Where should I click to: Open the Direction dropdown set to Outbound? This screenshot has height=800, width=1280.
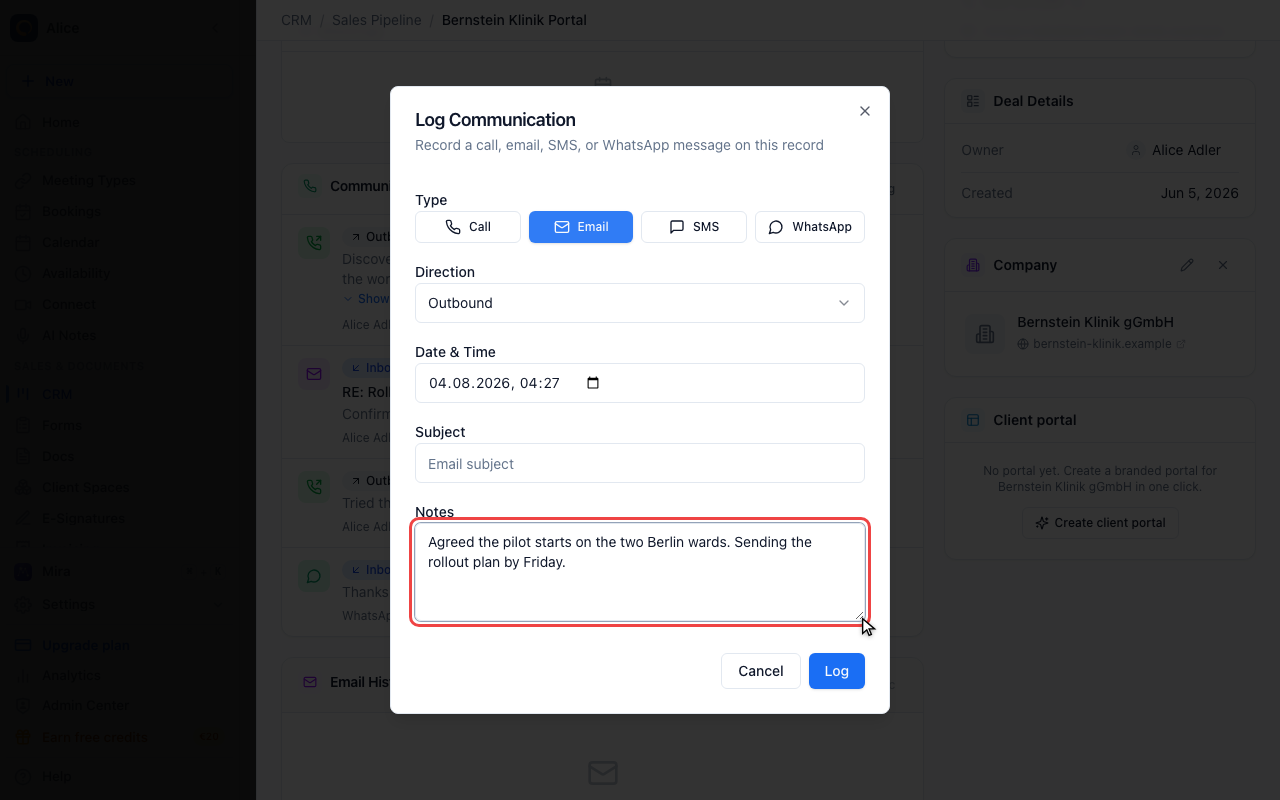[x=640, y=303]
